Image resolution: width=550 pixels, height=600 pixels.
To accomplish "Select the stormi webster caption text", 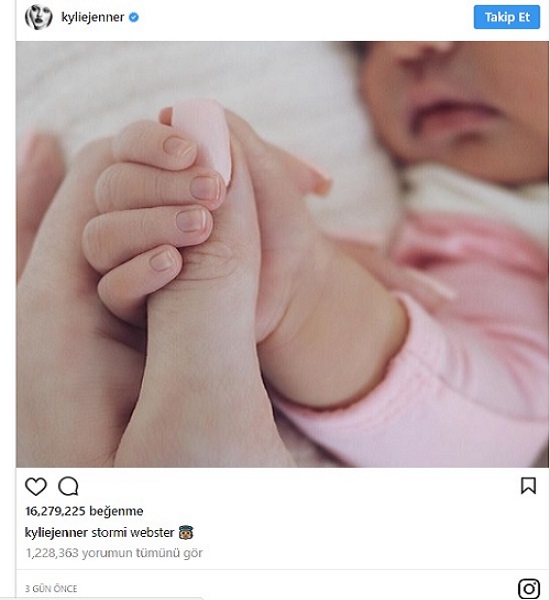I will pyautogui.click(x=133, y=532).
